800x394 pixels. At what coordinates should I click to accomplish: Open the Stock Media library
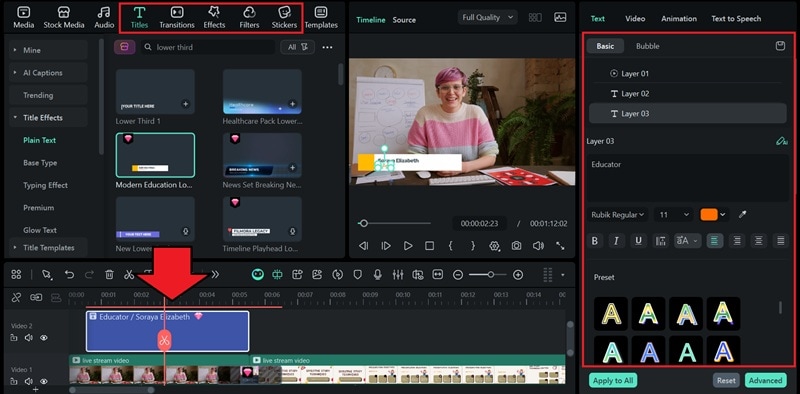tap(64, 17)
